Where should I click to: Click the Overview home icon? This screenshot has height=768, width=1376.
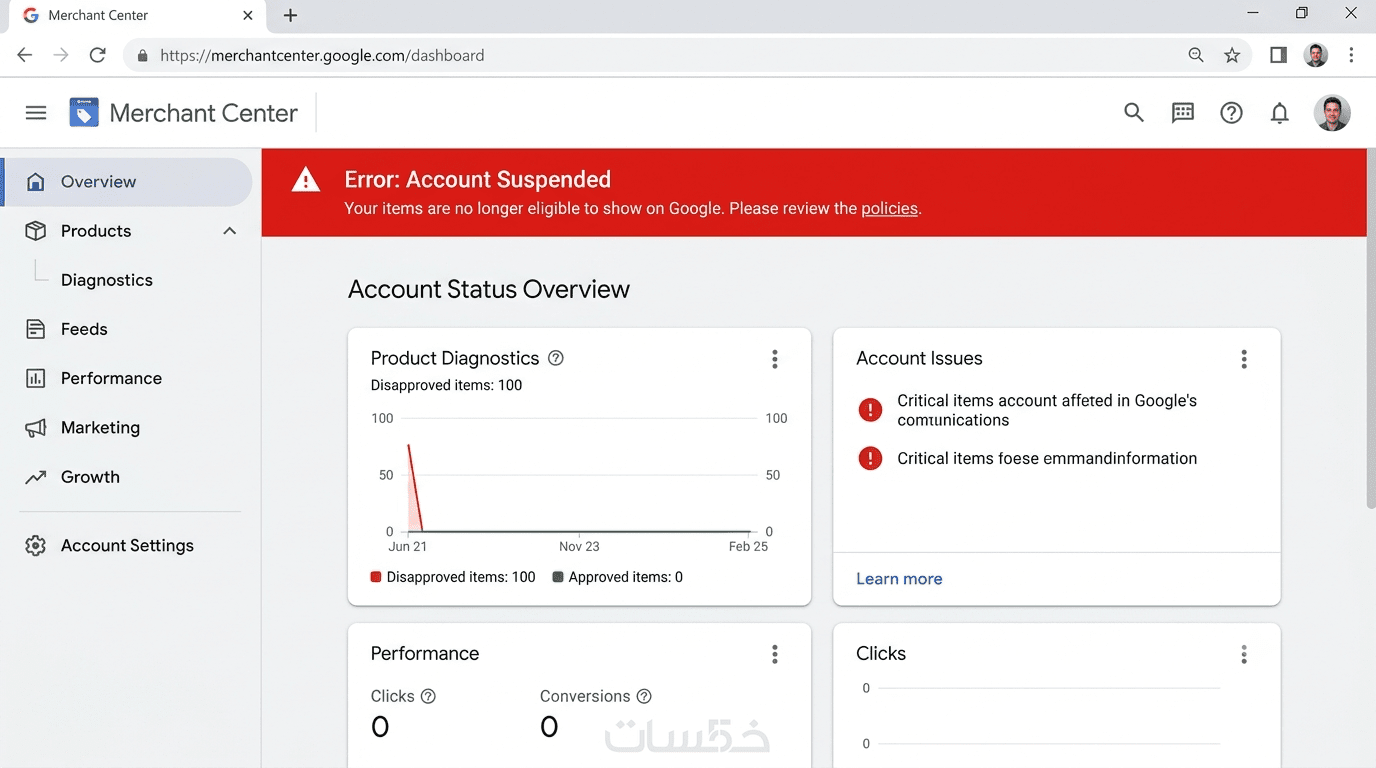36,182
